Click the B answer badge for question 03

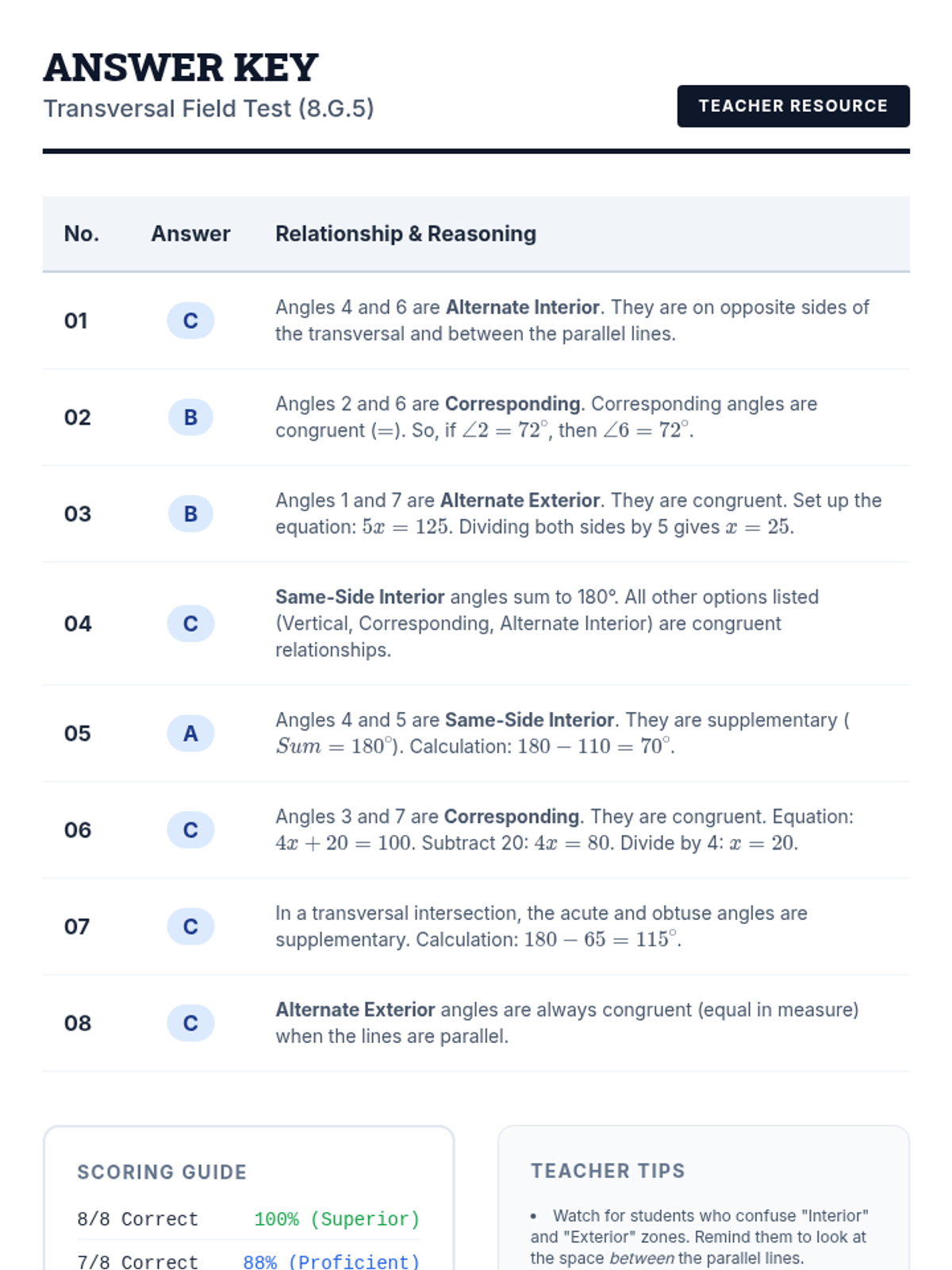[190, 514]
